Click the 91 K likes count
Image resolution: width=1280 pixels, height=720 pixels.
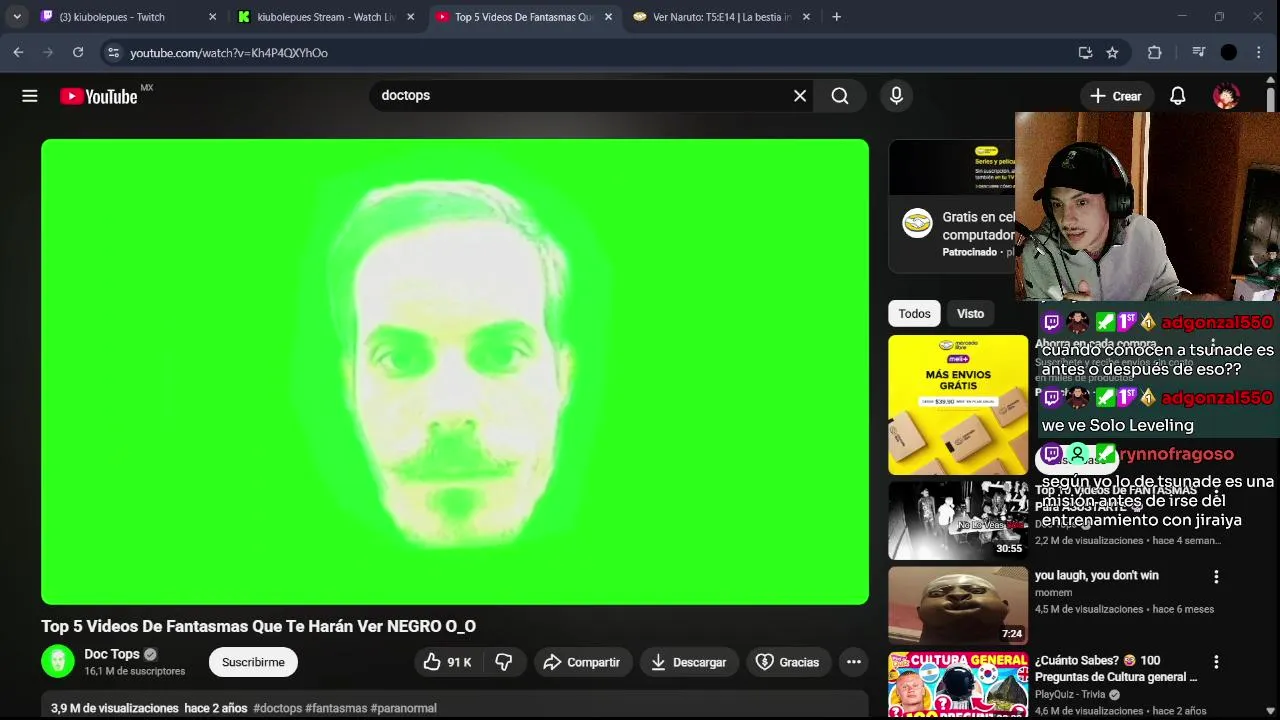460,662
